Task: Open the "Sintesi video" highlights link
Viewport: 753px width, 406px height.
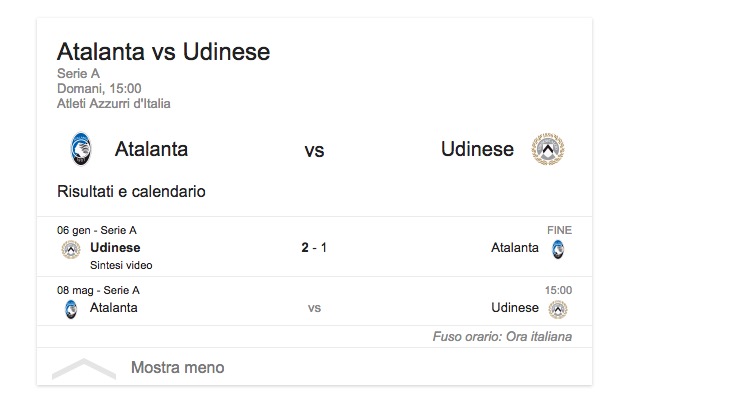Action: tap(121, 266)
